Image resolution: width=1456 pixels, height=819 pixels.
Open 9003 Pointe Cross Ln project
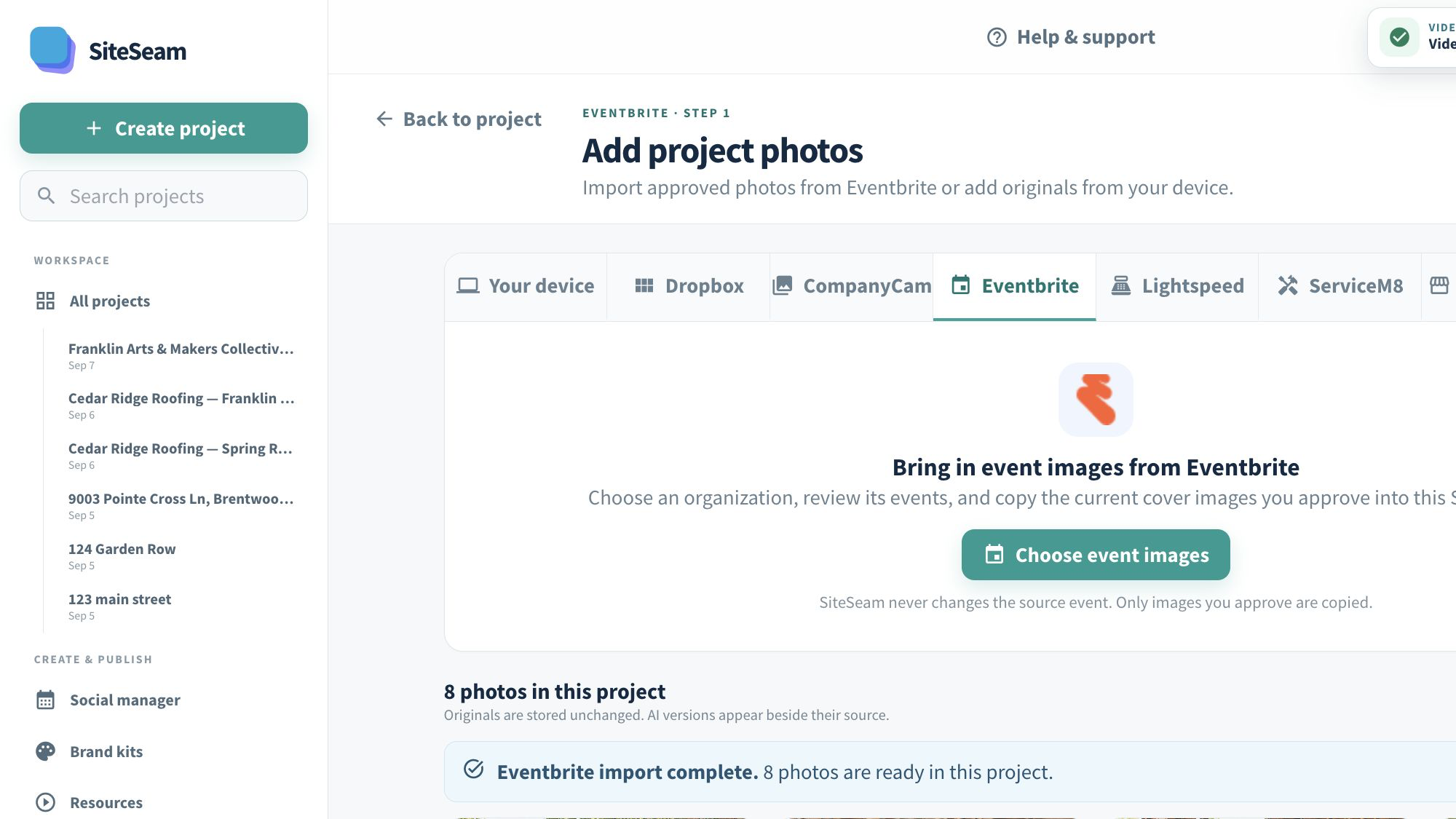tap(181, 506)
